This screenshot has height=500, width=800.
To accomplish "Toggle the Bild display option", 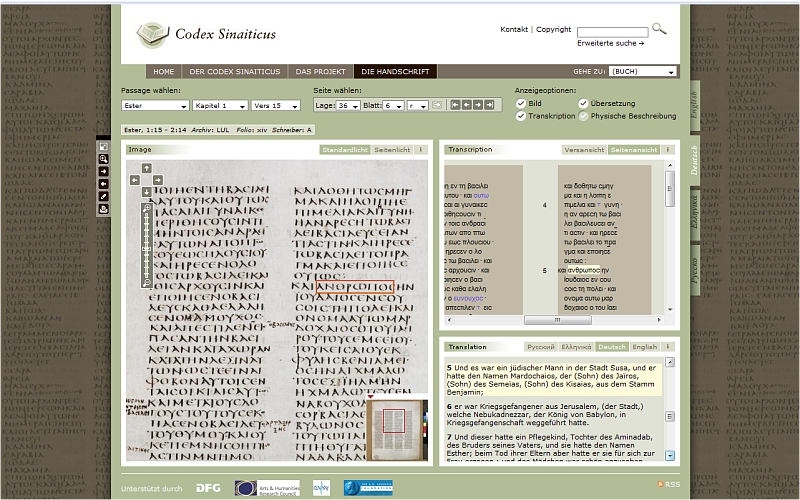I will [520, 103].
